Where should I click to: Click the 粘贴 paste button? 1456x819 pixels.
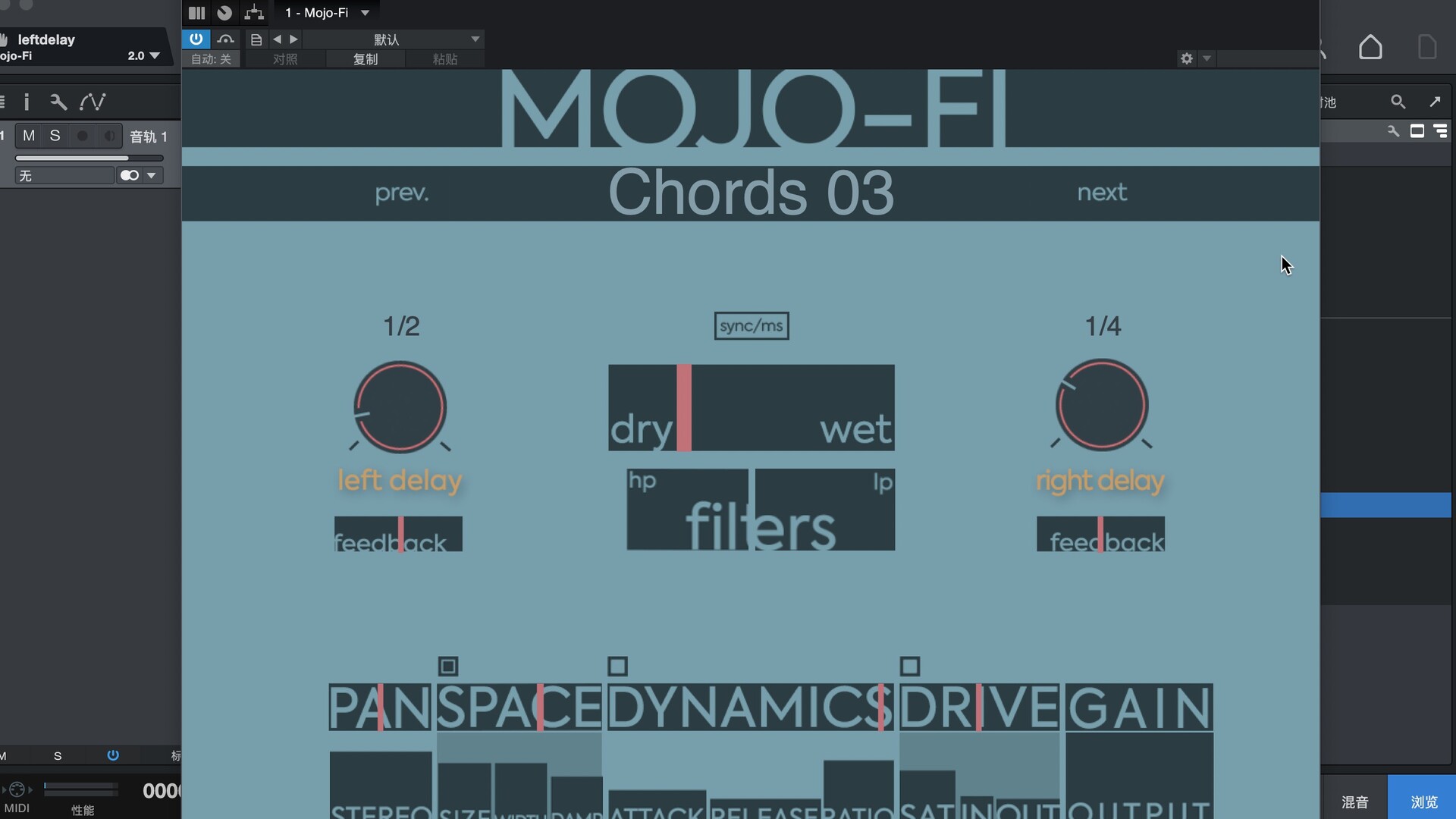445,59
